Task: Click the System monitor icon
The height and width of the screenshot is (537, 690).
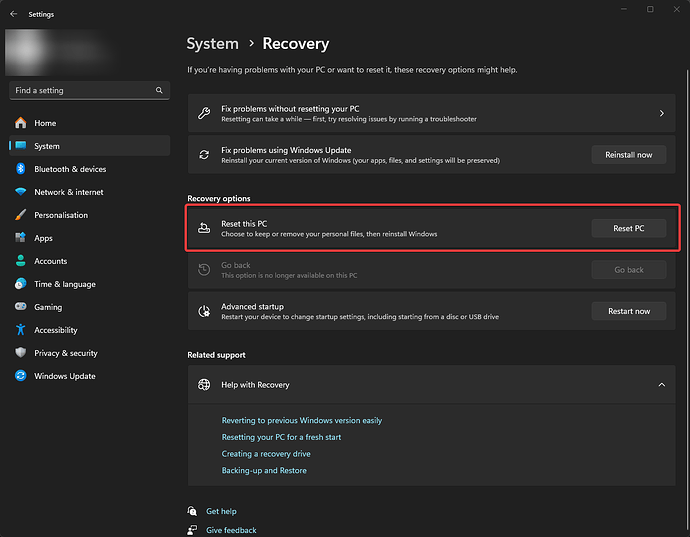Action: coord(21,146)
